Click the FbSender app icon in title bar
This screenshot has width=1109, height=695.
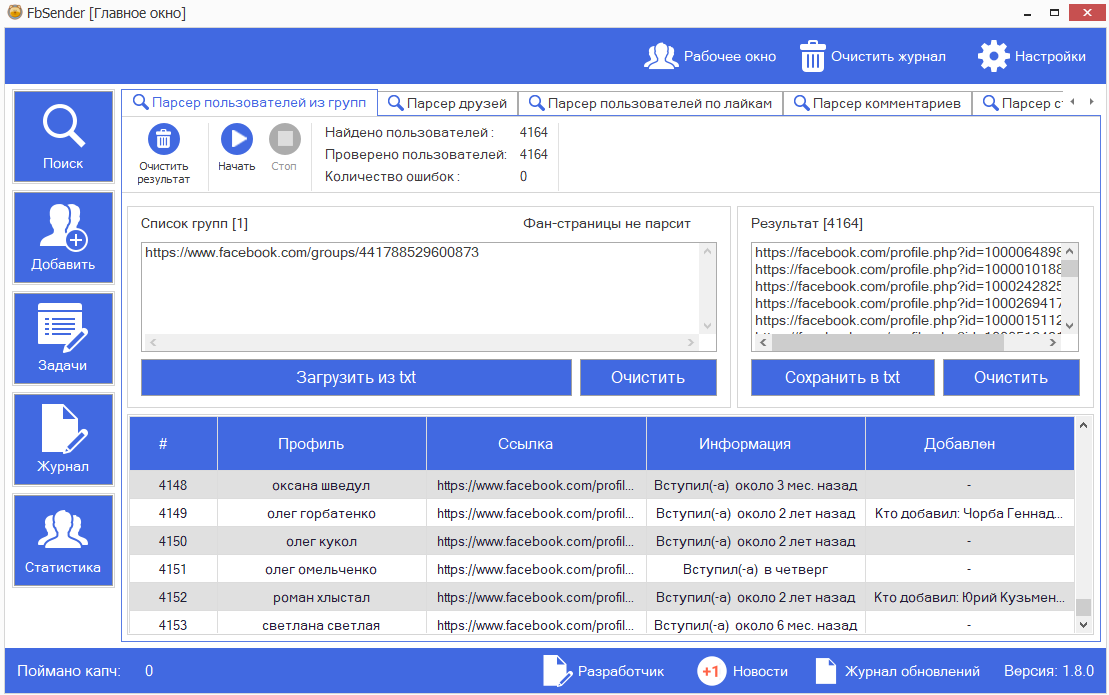pos(15,12)
